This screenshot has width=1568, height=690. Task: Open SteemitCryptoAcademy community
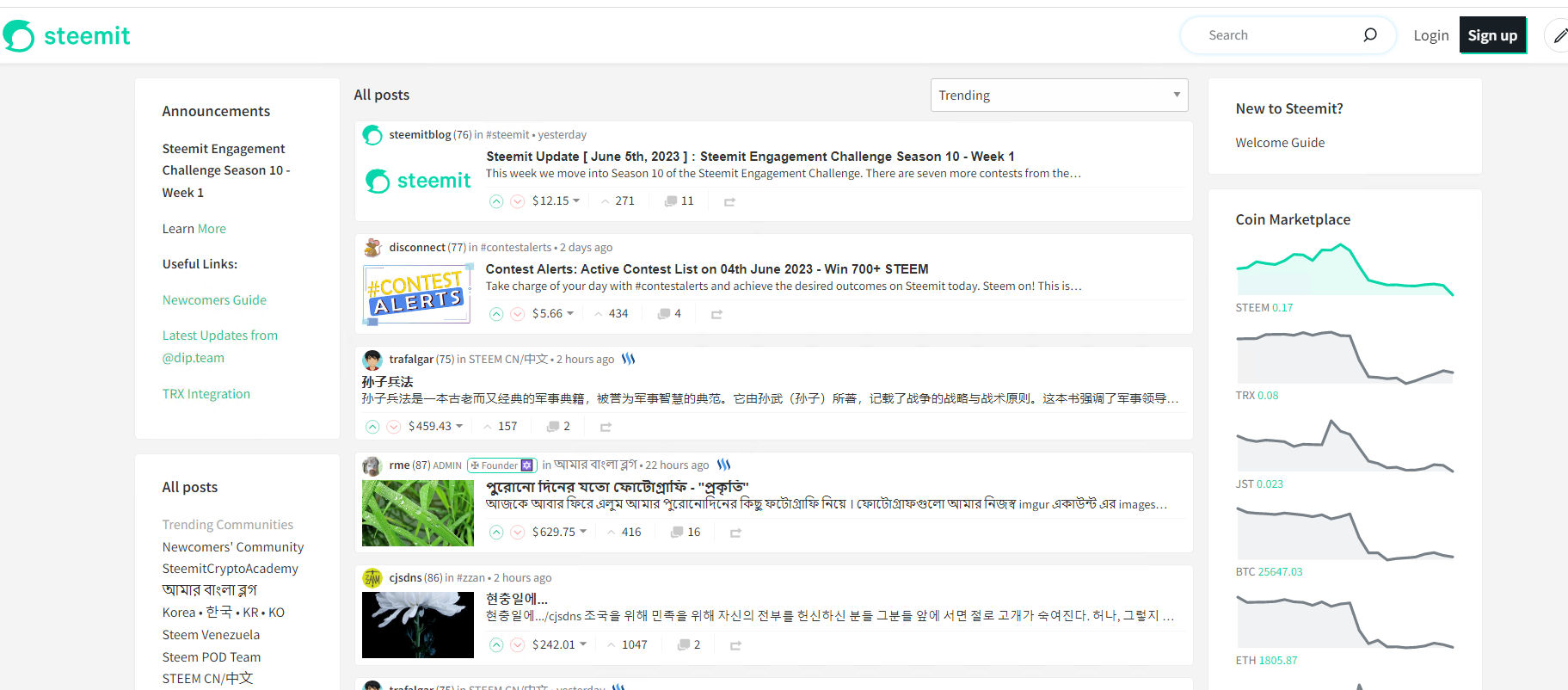point(231,569)
